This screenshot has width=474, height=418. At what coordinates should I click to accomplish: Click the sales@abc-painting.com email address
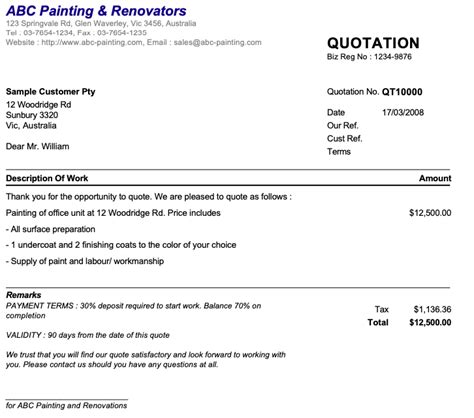pyautogui.click(x=217, y=43)
